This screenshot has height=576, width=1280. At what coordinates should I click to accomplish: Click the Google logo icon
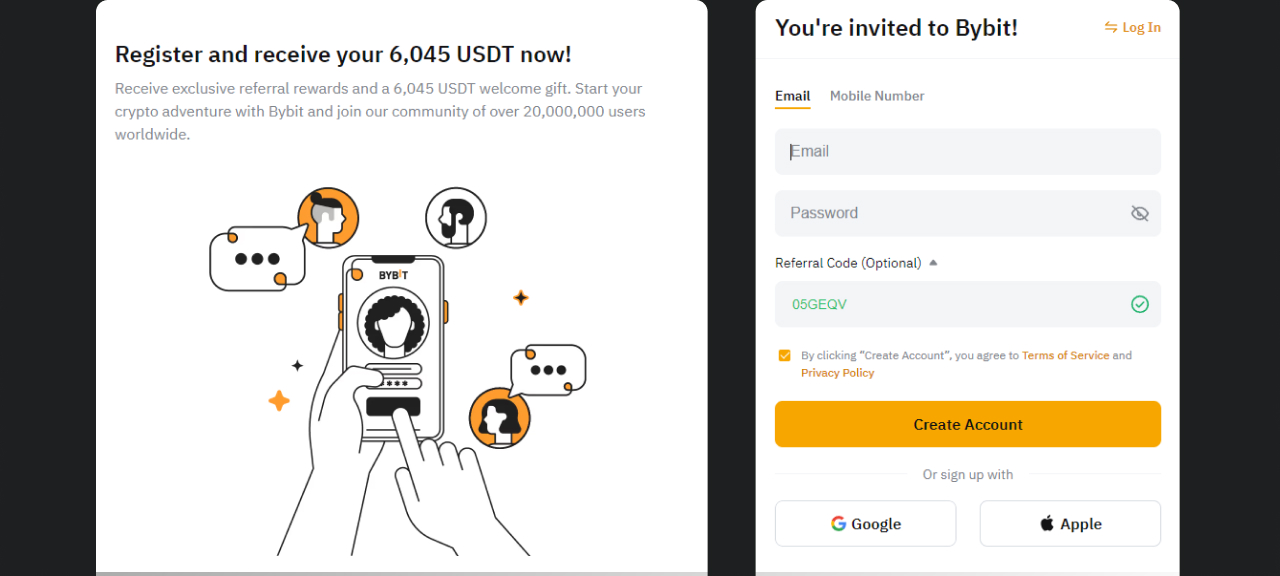(838, 523)
